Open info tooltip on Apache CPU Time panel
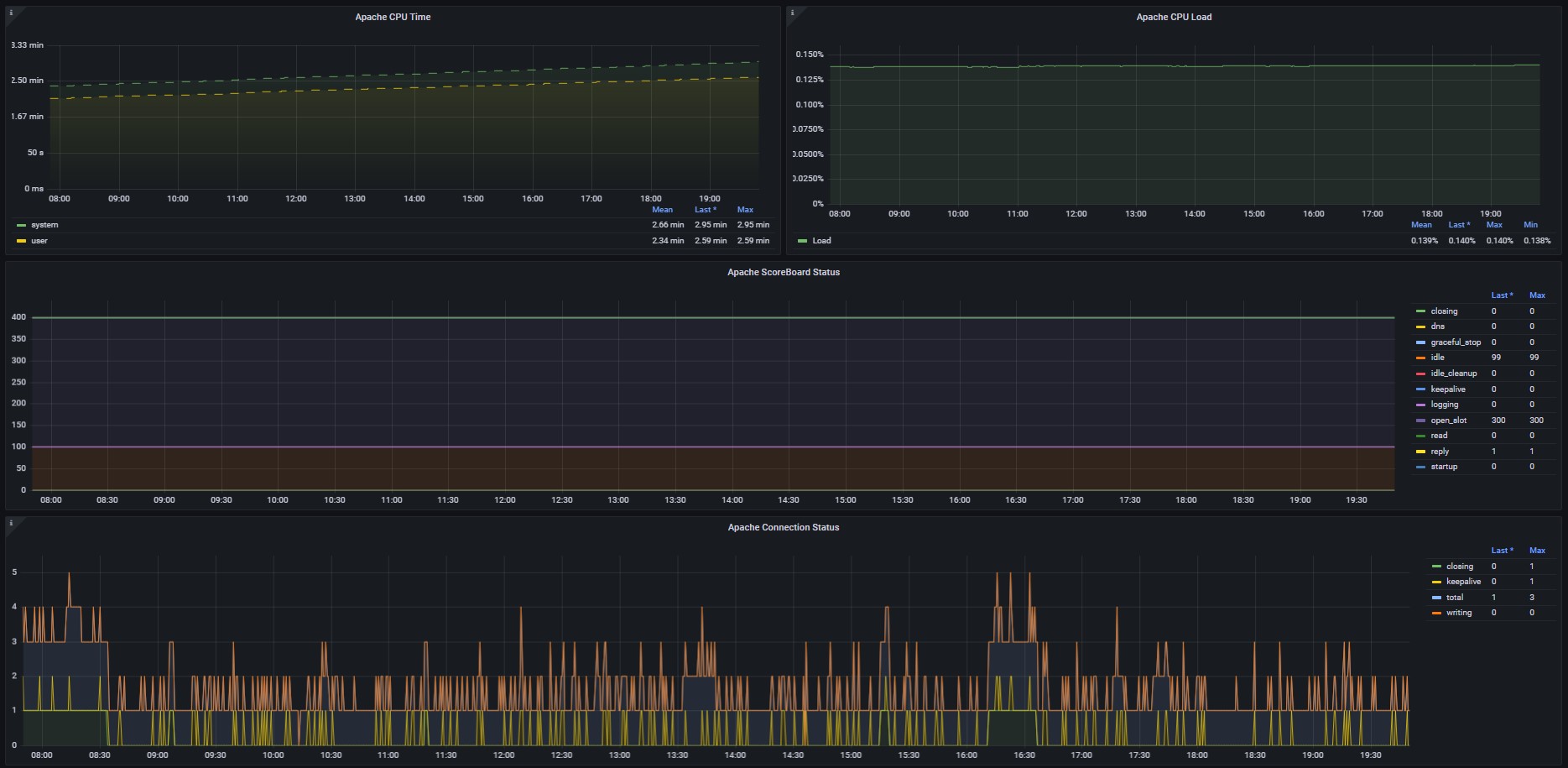This screenshot has height=768, width=1568. click(x=11, y=13)
